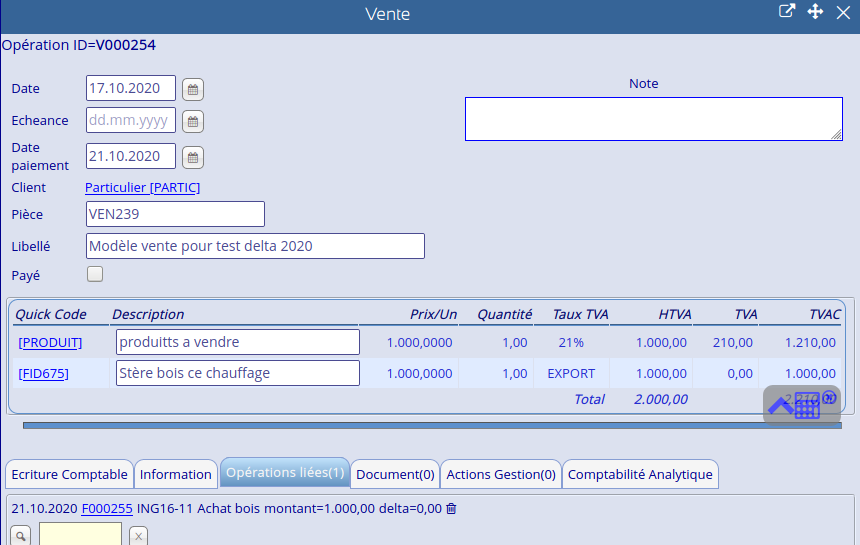The image size is (860, 545).
Task: Clear linked operation field with X button
Action: (138, 536)
